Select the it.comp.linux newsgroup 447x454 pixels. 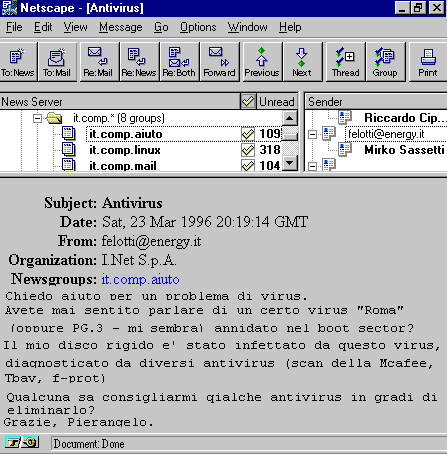[x=125, y=150]
